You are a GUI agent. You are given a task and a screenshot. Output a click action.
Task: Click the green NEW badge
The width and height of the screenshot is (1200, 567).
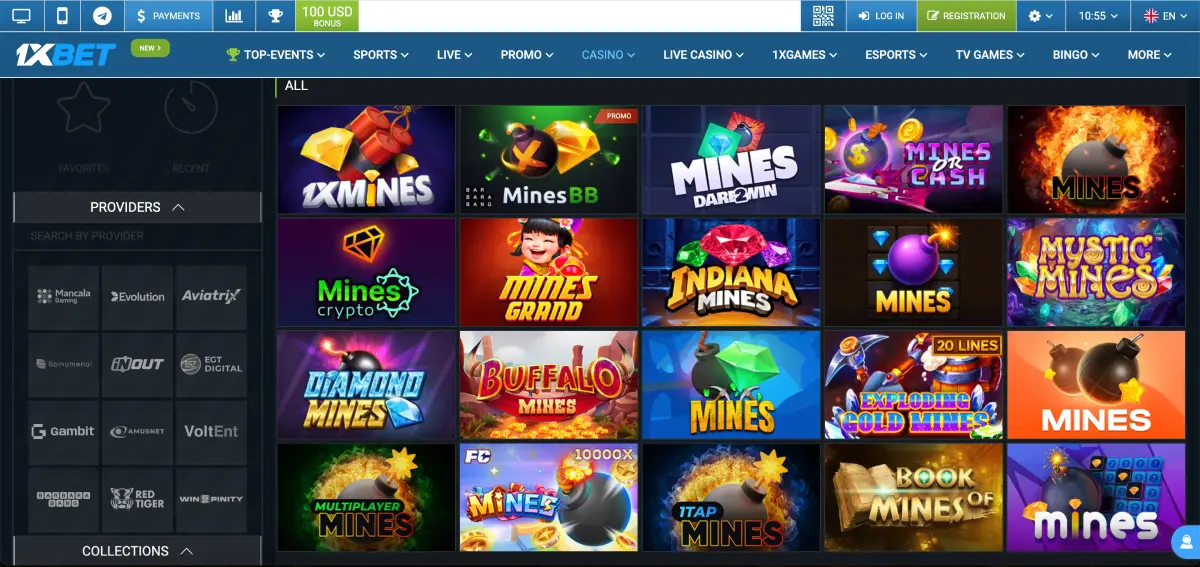click(x=150, y=48)
